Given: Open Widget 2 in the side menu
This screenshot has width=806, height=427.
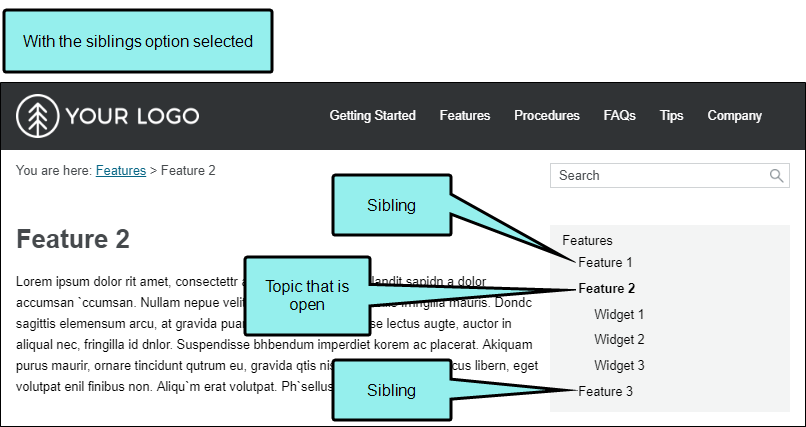Looking at the screenshot, I should [x=619, y=339].
